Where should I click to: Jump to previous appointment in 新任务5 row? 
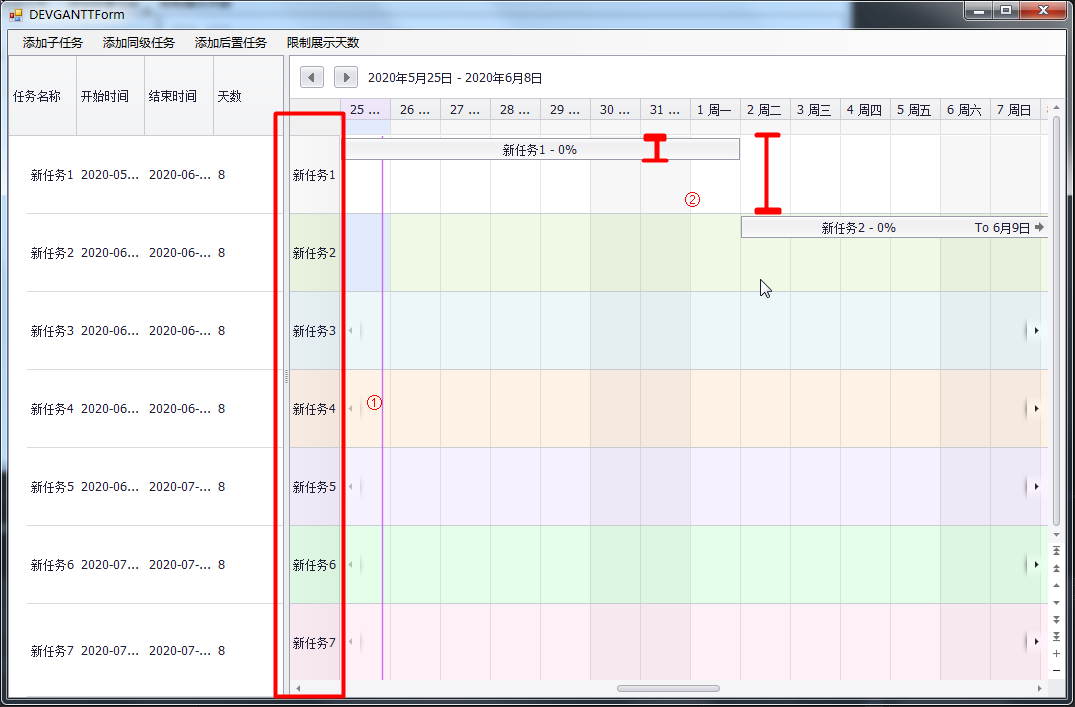click(352, 487)
